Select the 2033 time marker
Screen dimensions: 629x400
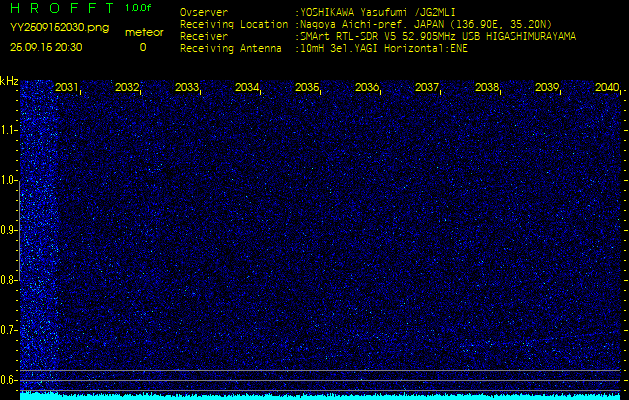pos(187,88)
